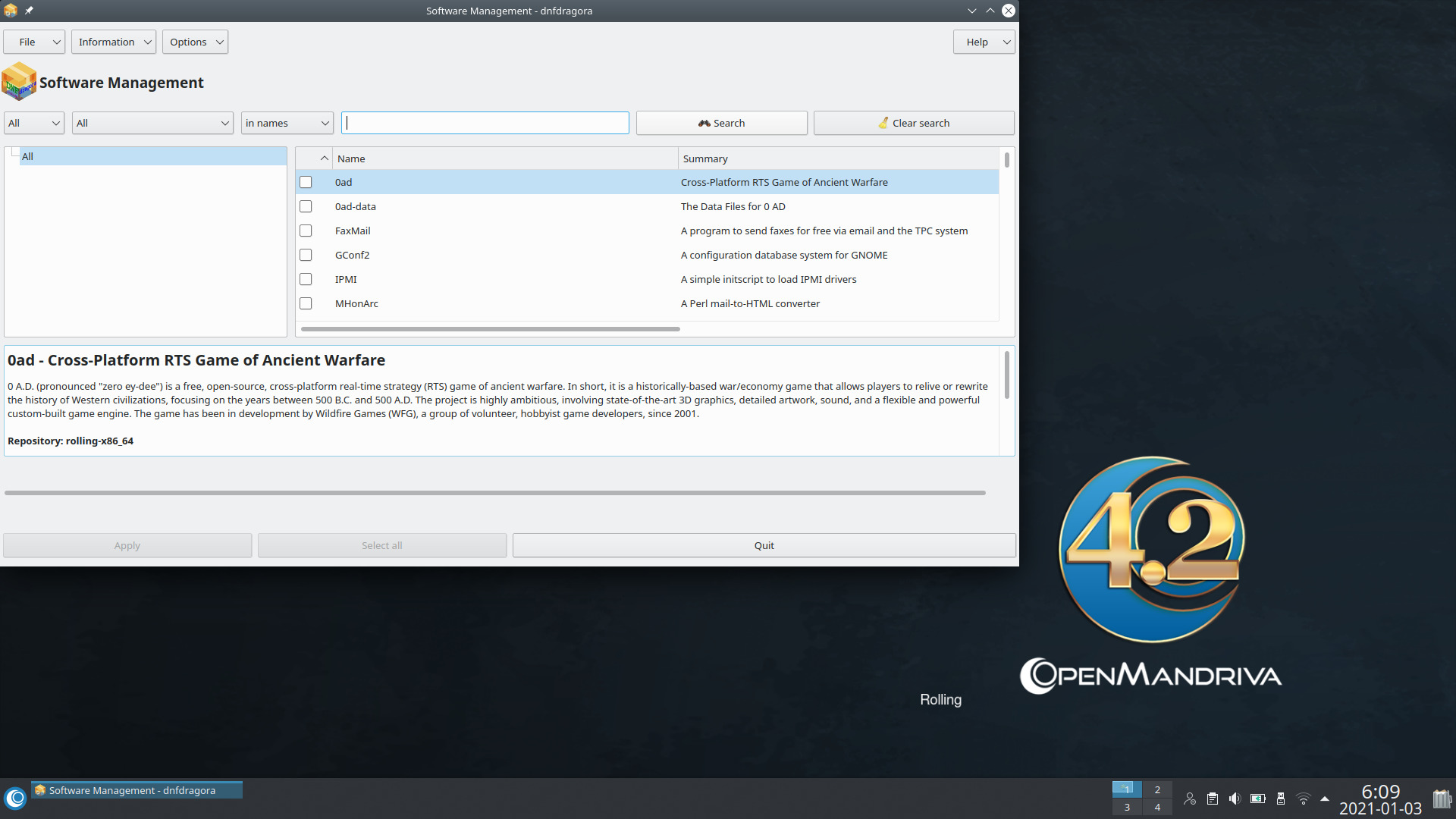Image resolution: width=1456 pixels, height=819 pixels.
Task: Open the Wi-Fi network tray icon
Action: tap(1303, 799)
